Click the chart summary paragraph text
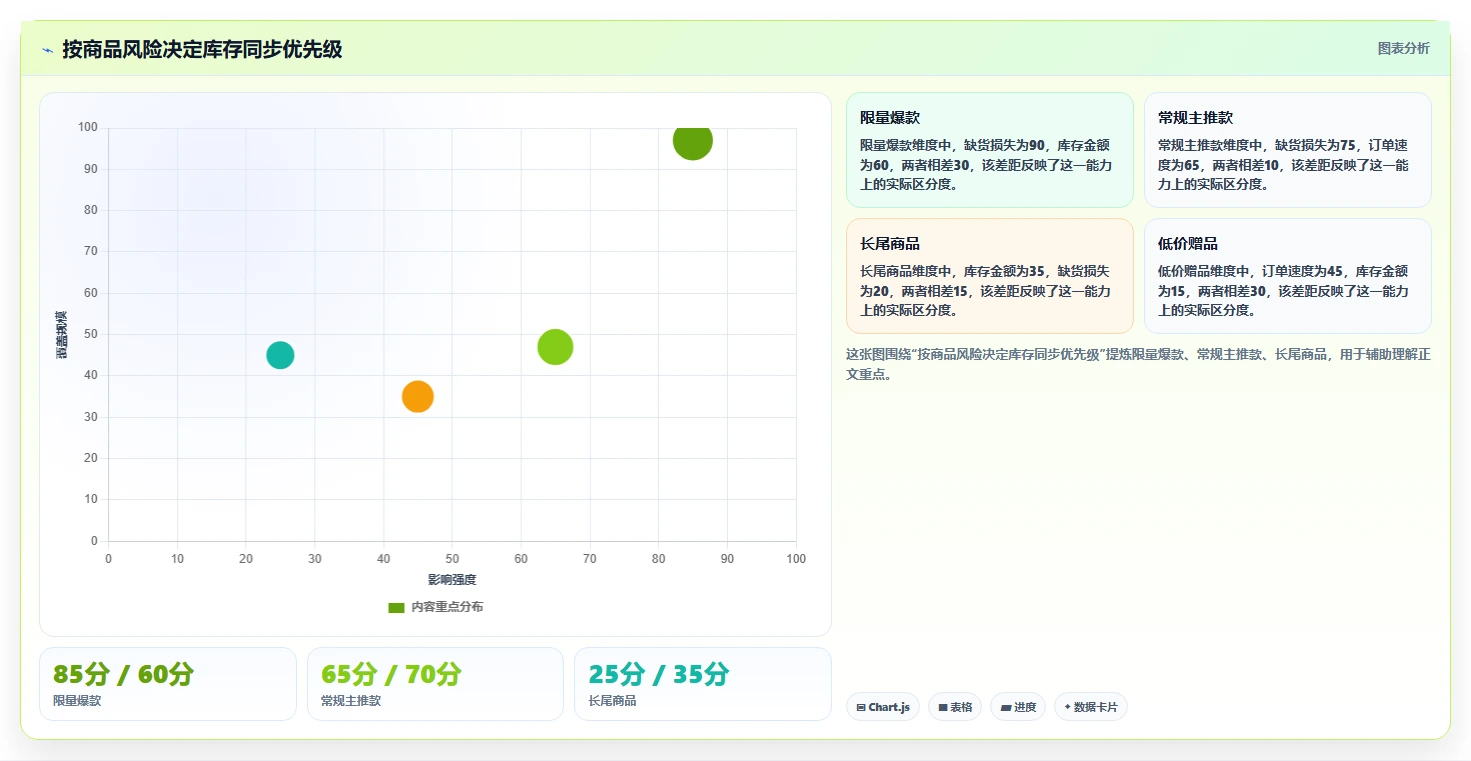The width and height of the screenshot is (1471, 761). coord(1138,364)
